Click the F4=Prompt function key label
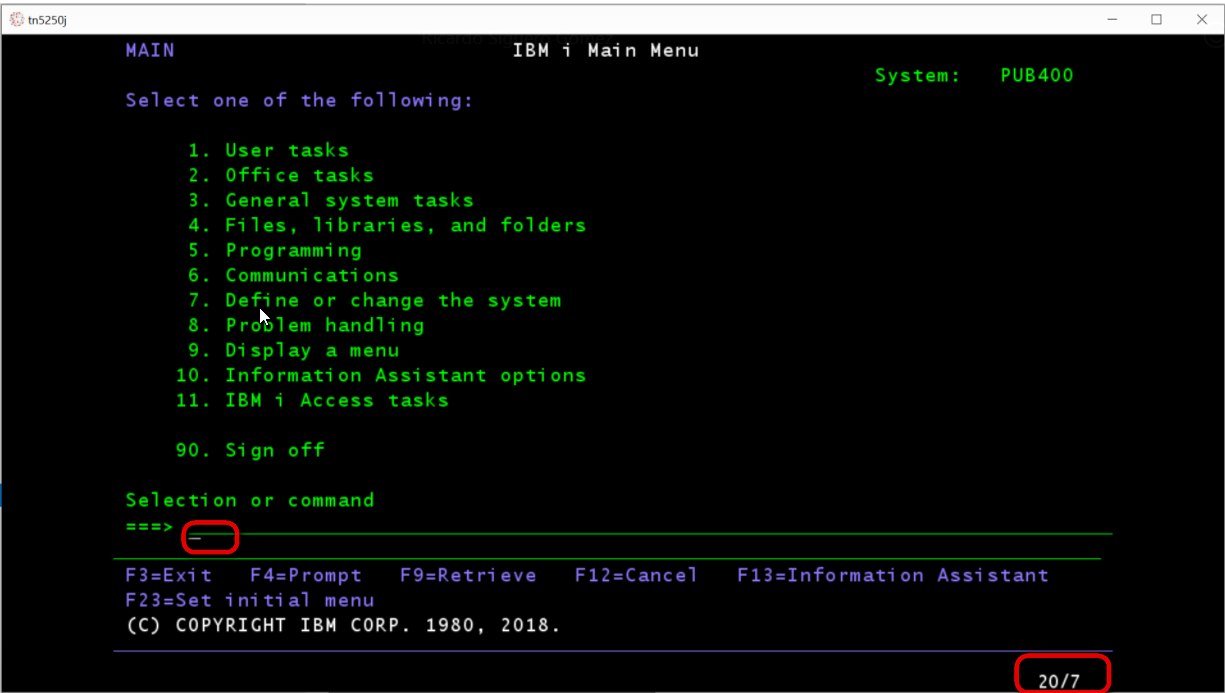This screenshot has height=693, width=1225. point(306,575)
